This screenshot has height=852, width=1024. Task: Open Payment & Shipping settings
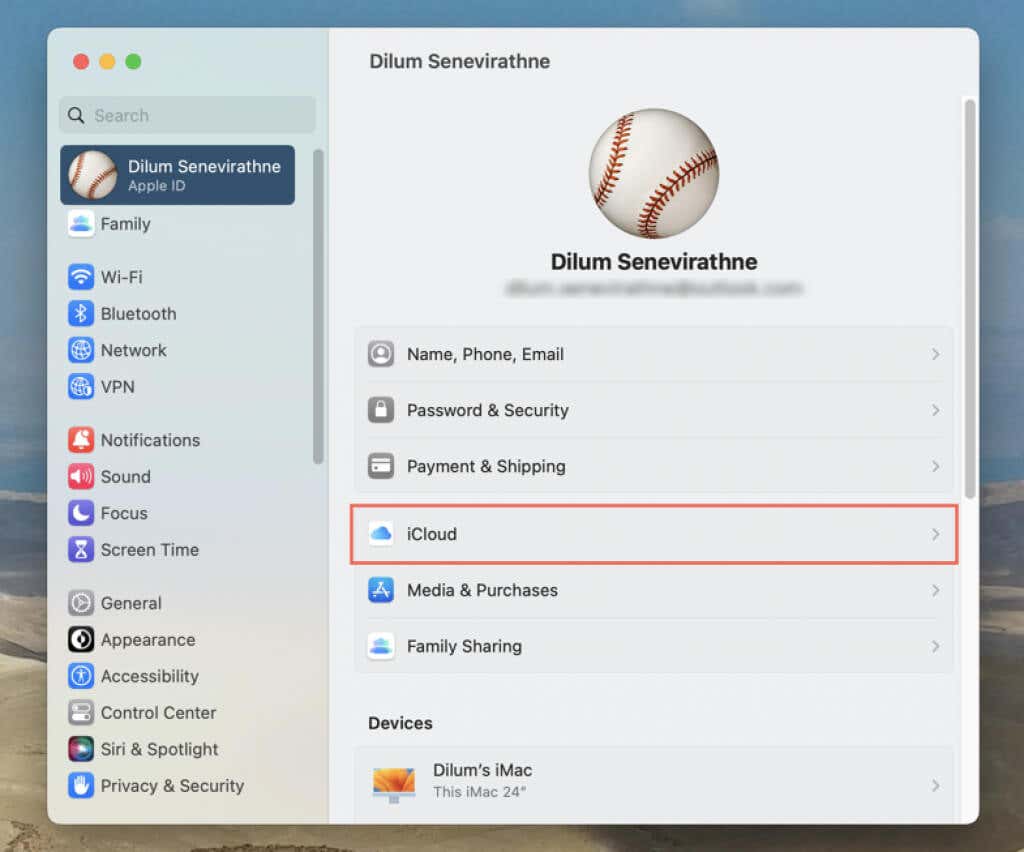pos(654,466)
